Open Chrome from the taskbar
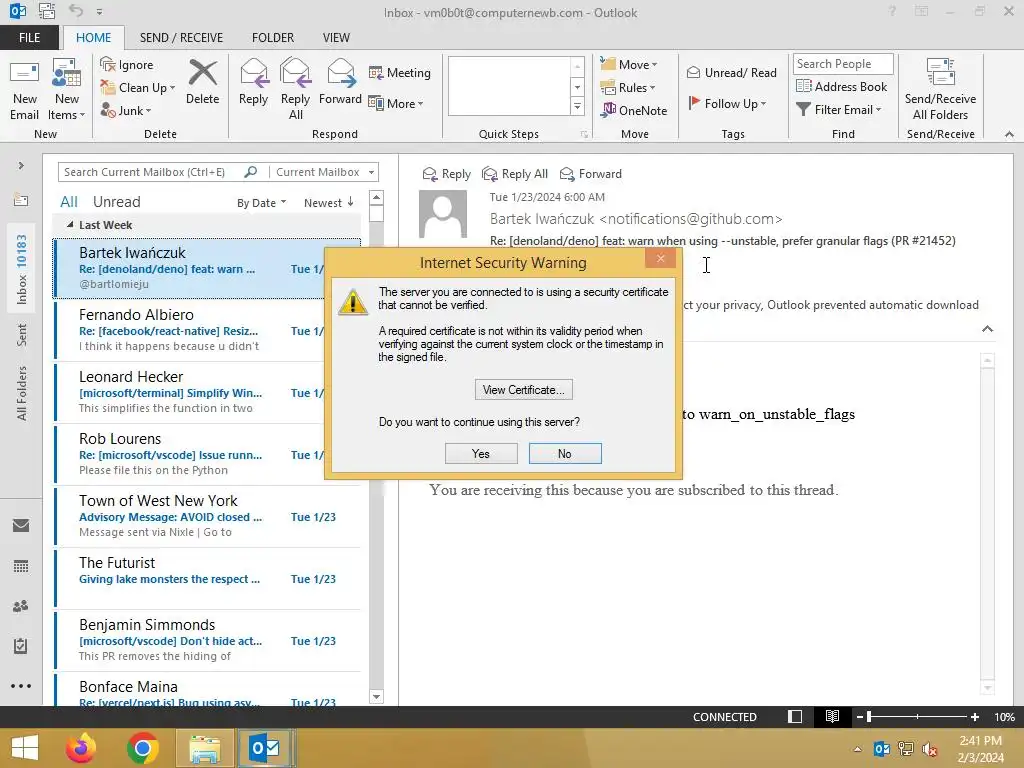 coord(143,748)
